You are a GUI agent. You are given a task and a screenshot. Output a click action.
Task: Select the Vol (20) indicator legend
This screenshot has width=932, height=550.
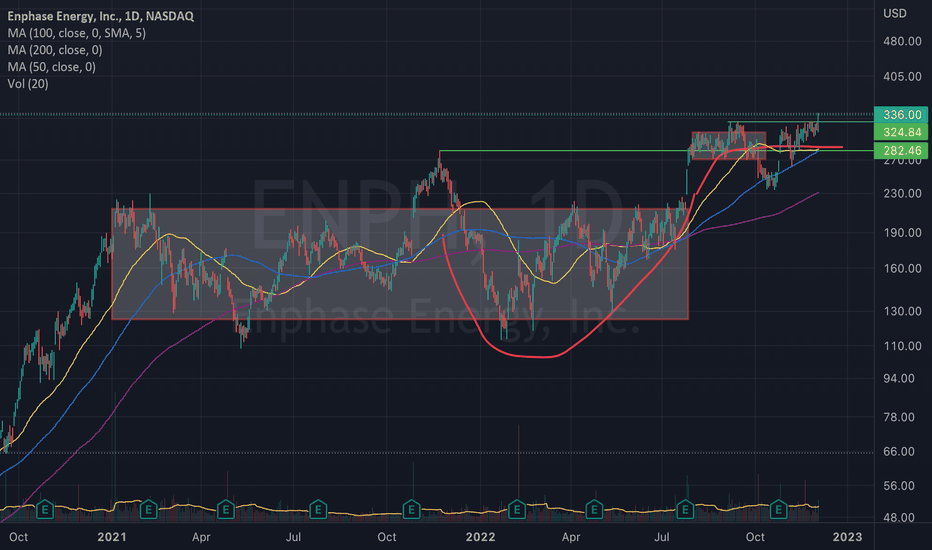click(28, 84)
